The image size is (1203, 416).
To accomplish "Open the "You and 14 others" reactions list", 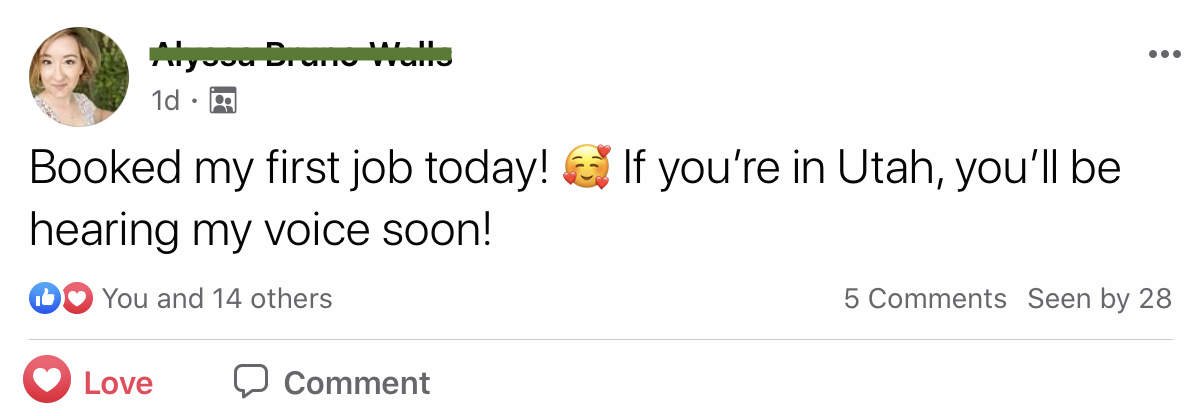I will coord(217,298).
